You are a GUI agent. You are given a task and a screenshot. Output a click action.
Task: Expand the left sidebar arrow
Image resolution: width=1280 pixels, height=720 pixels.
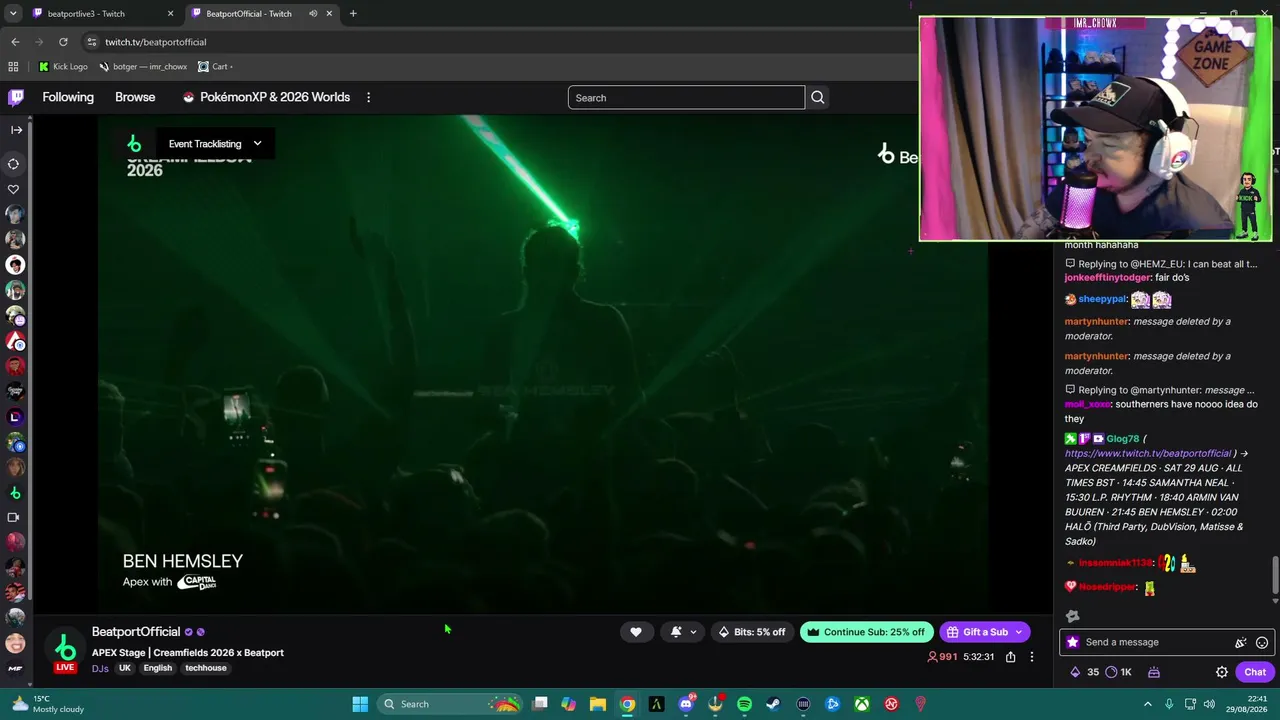pyautogui.click(x=16, y=130)
